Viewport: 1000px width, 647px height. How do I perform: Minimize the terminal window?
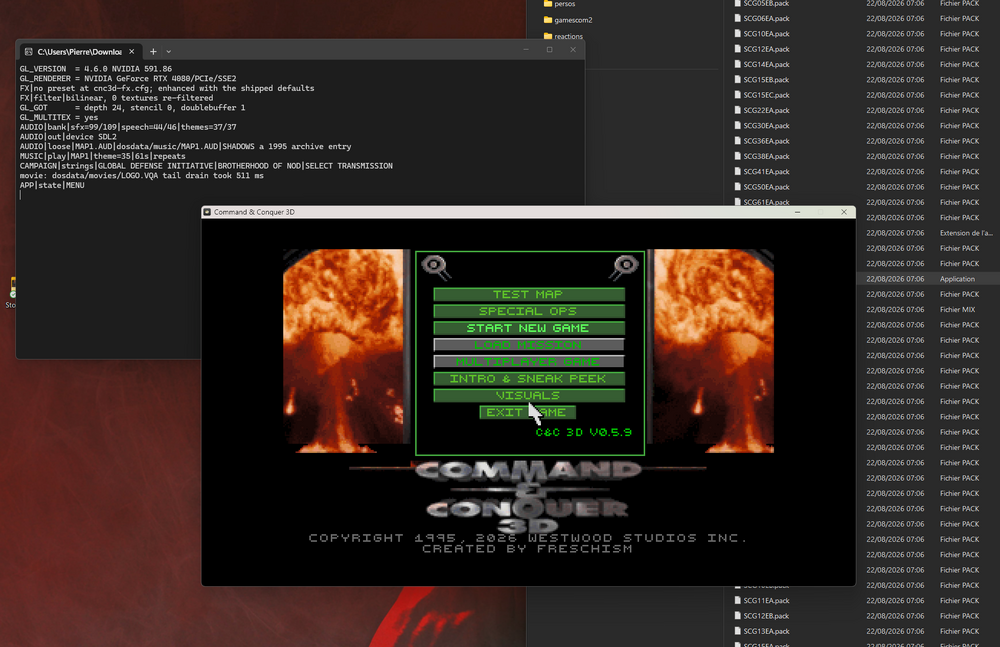pyautogui.click(x=526, y=50)
